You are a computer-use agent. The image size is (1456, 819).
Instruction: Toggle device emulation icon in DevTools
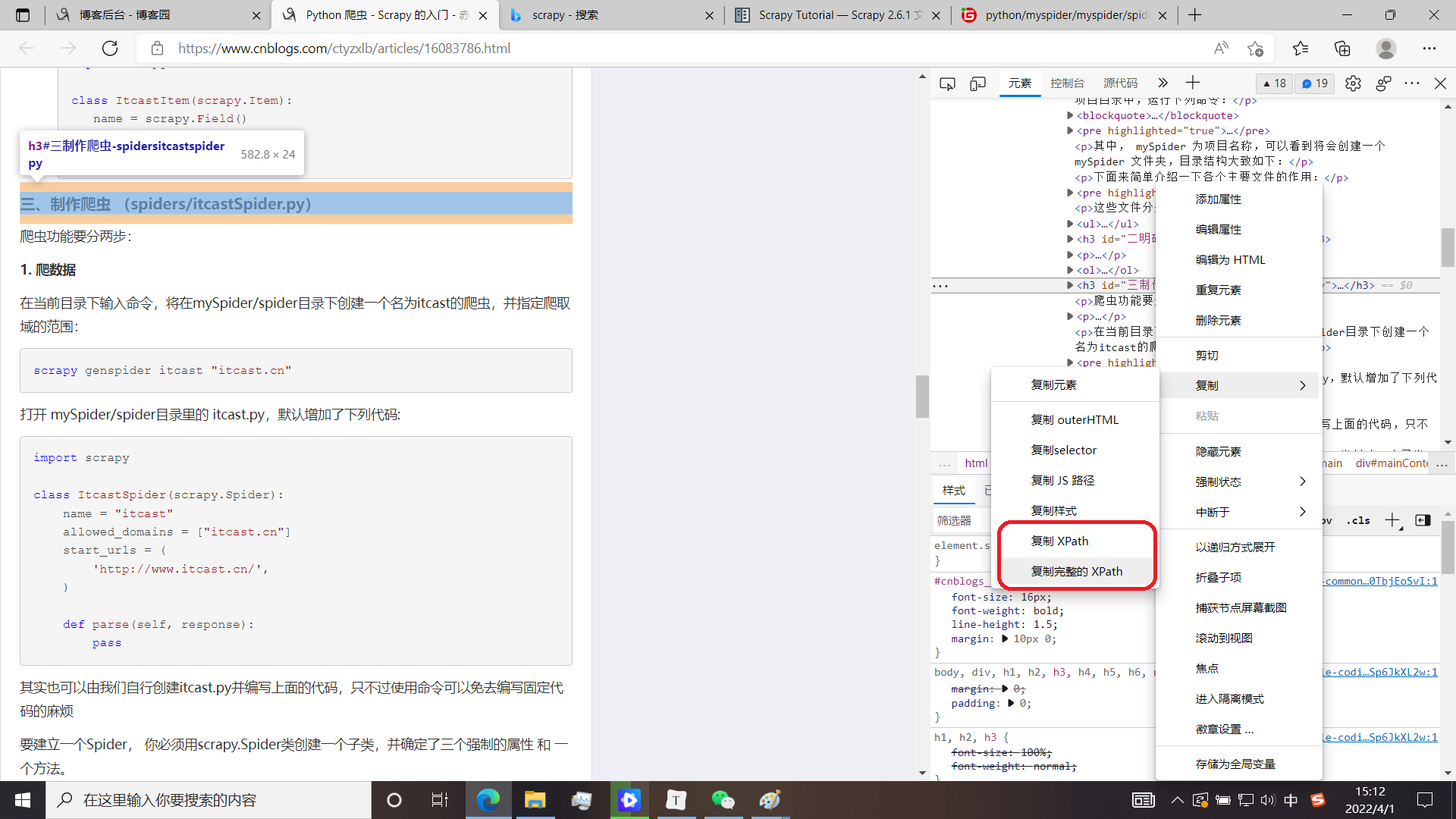[x=977, y=83]
